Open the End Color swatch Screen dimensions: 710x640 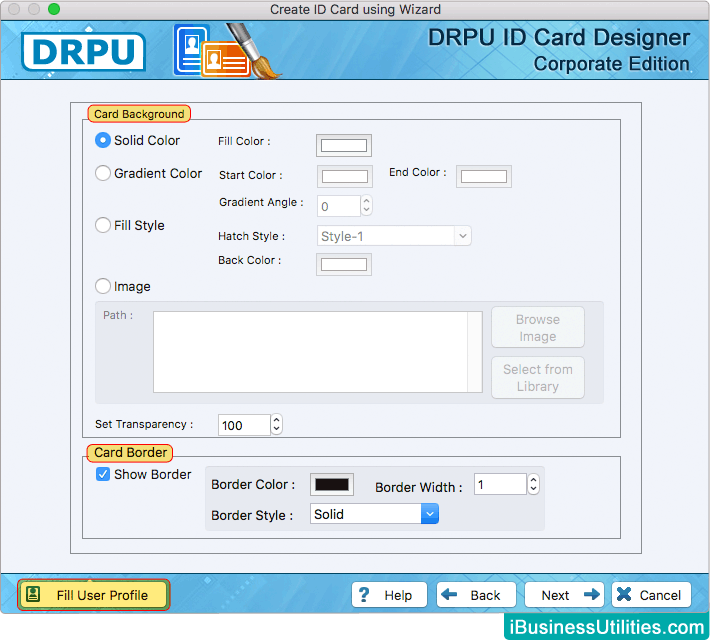(x=484, y=176)
